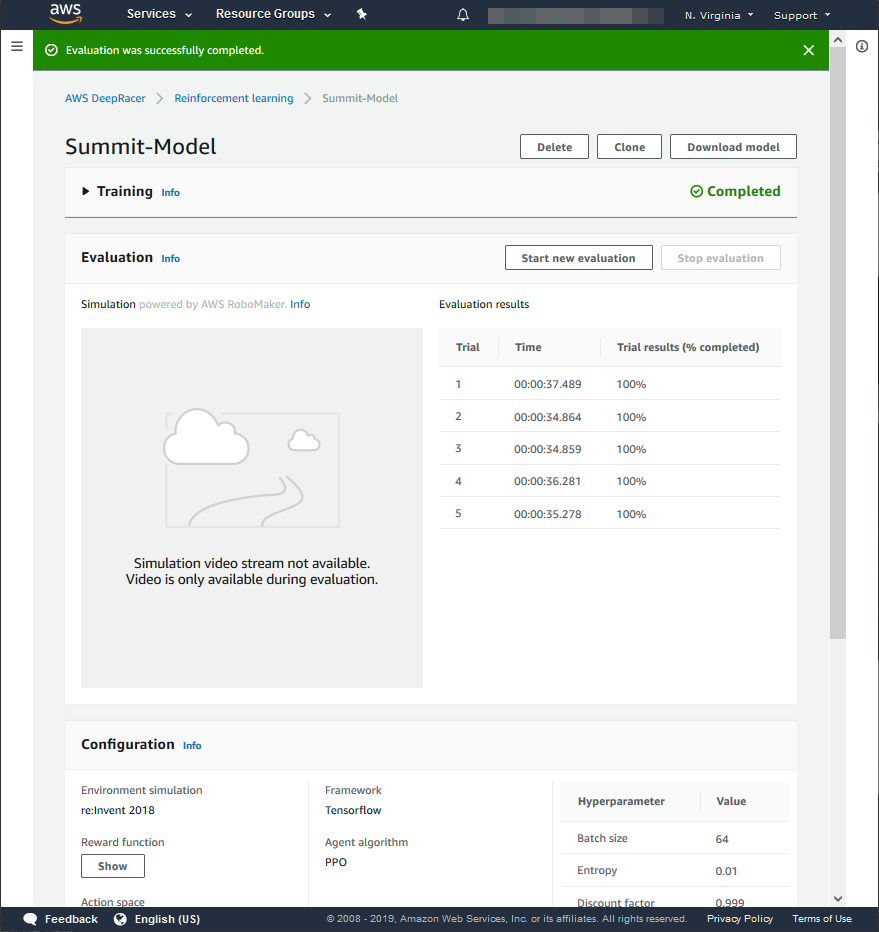This screenshot has width=879, height=932.
Task: Dismiss the green success banner
Action: (809, 50)
